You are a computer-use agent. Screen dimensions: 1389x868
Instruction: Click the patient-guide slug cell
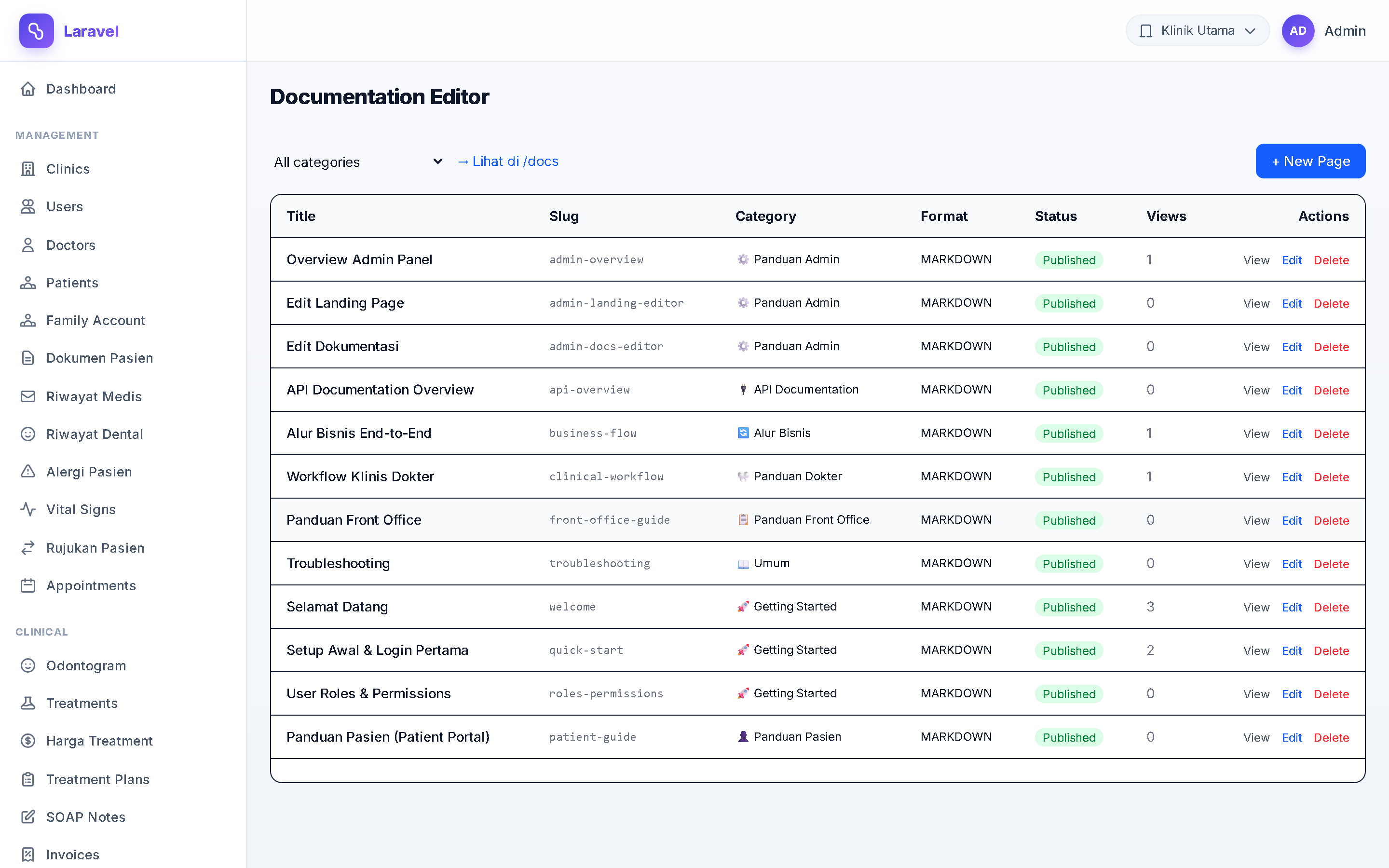click(x=592, y=737)
